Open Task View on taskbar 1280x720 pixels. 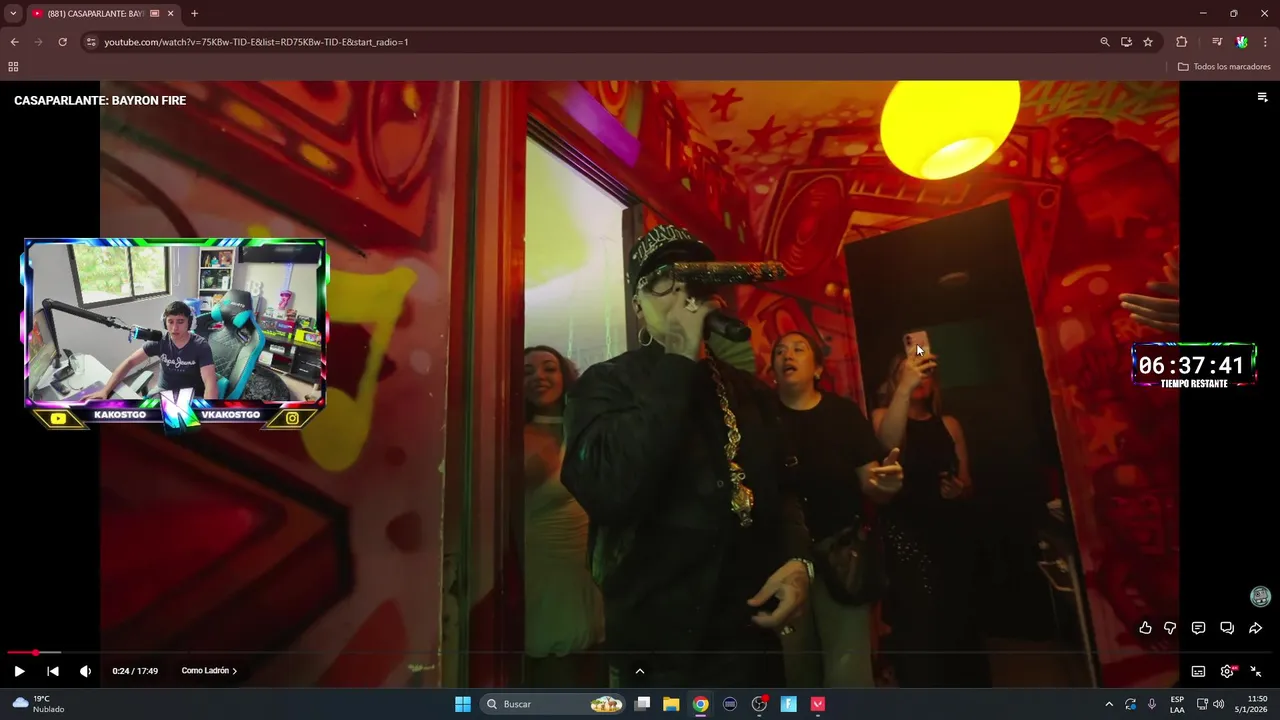643,704
